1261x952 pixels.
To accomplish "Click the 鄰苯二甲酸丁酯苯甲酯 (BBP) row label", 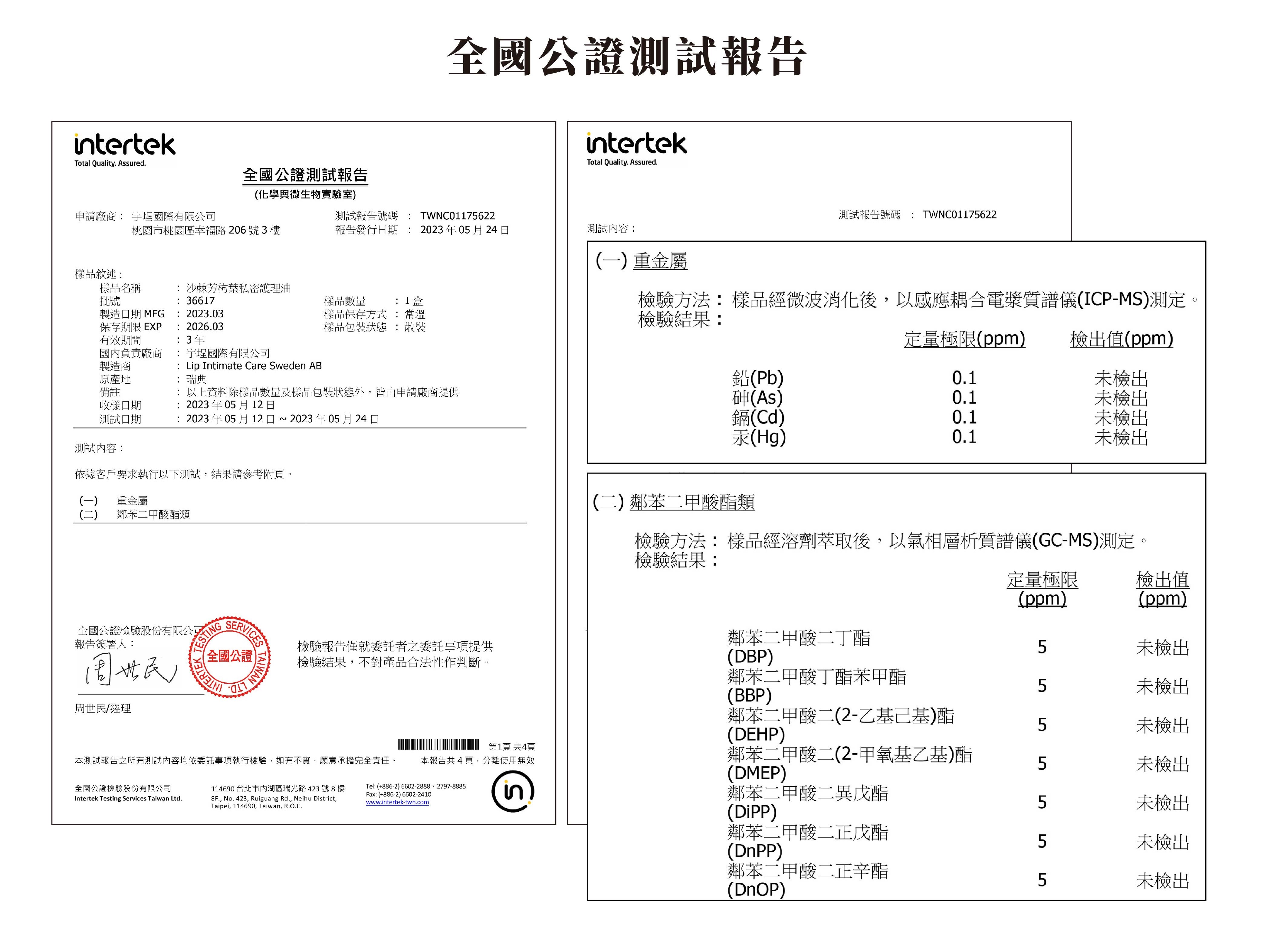I will [x=816, y=685].
